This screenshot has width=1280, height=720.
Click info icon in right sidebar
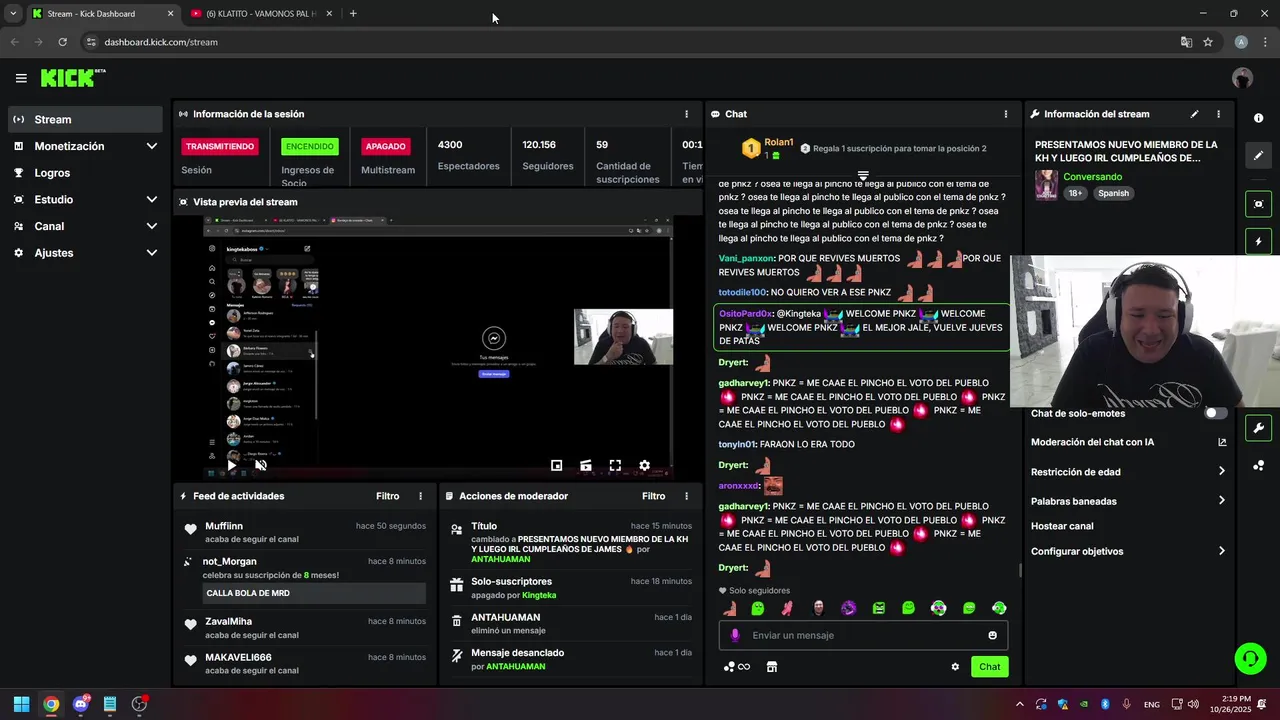click(1258, 118)
